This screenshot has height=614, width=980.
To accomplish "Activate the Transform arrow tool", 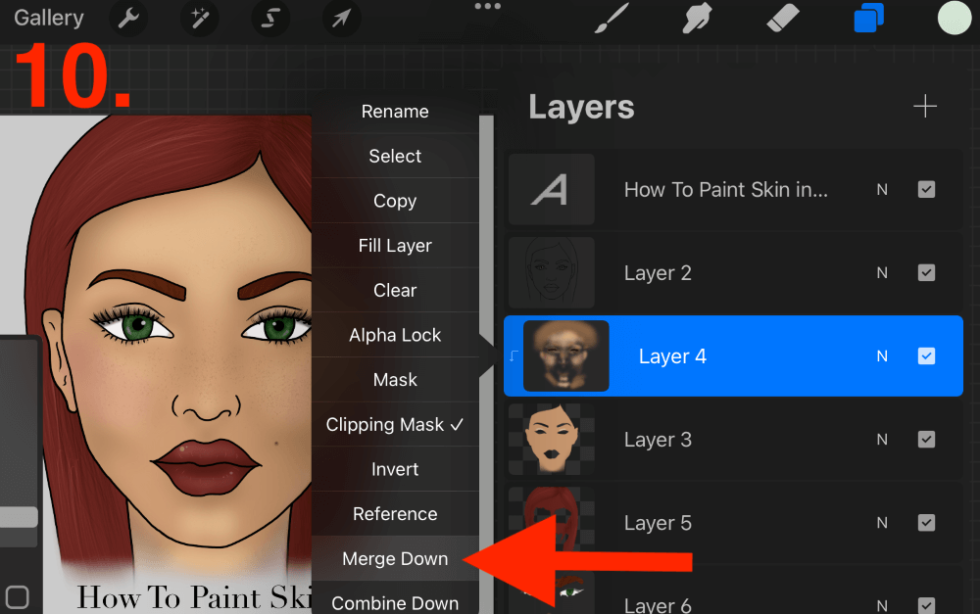I will pyautogui.click(x=341, y=18).
